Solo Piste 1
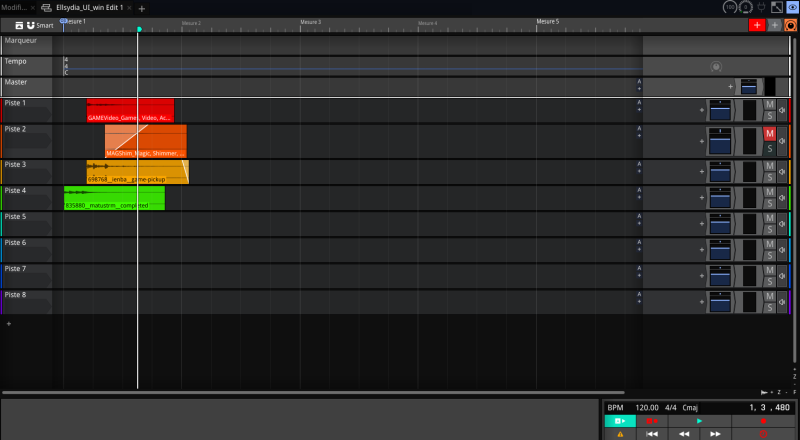 tap(769, 116)
